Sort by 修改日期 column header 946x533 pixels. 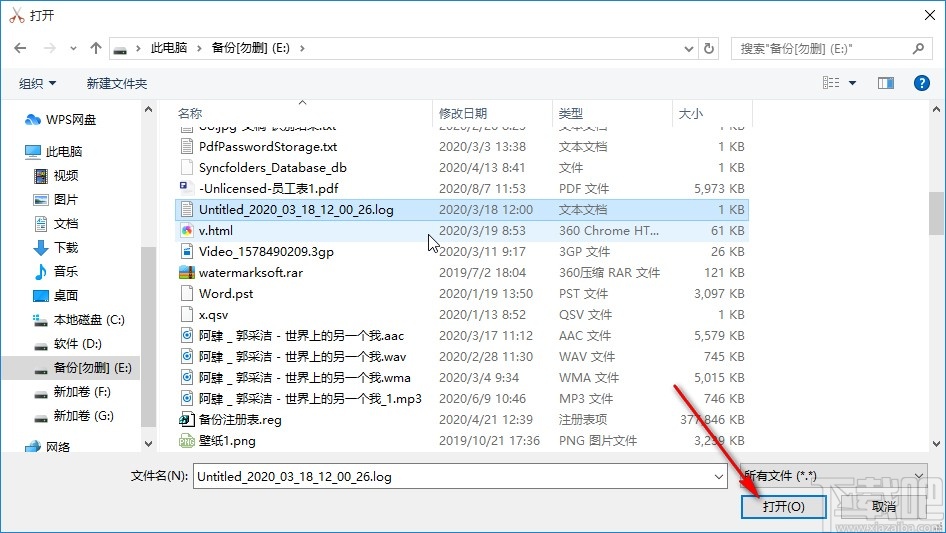point(463,113)
